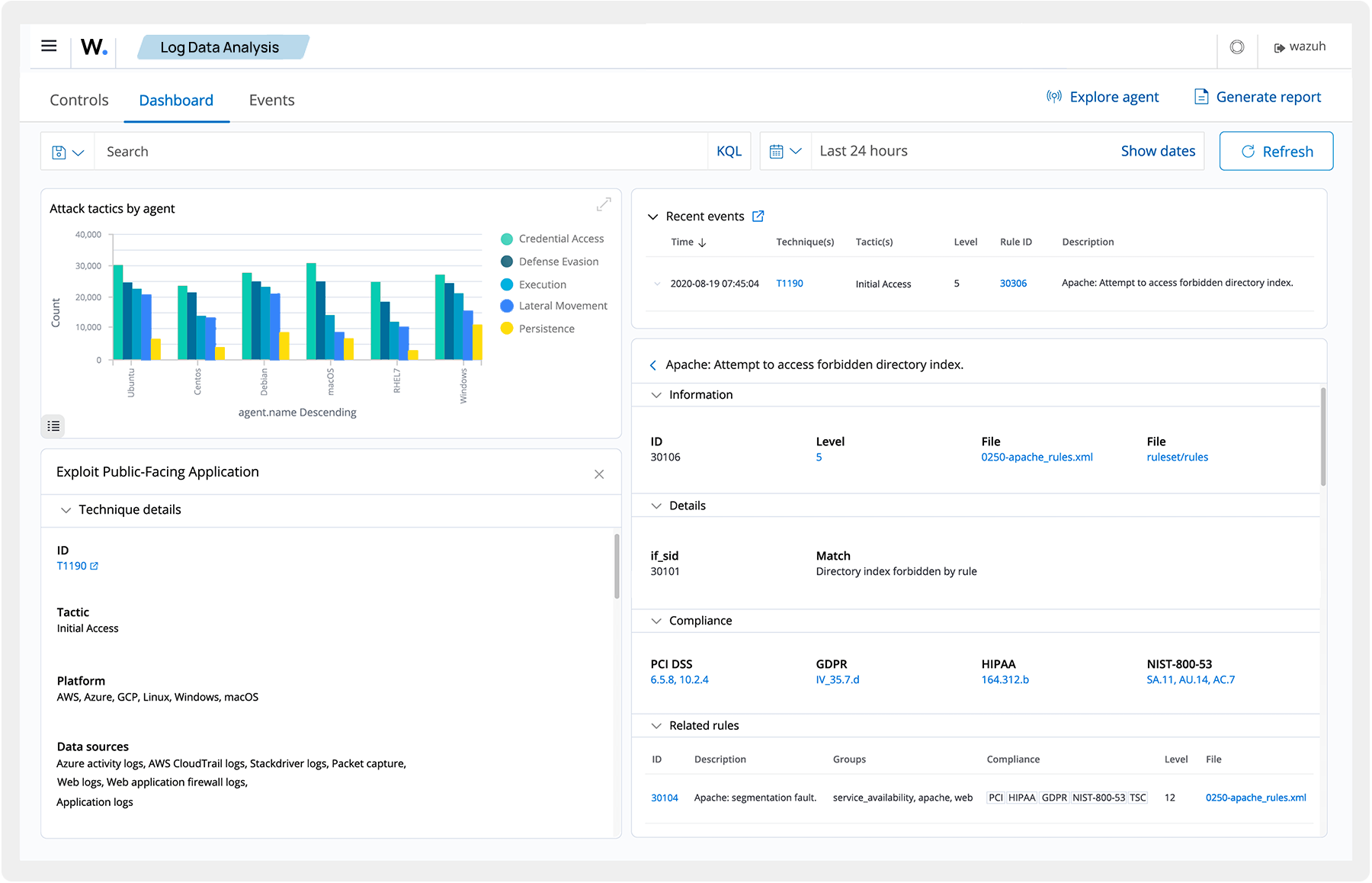
Task: Switch to the Events tab
Action: 271,99
